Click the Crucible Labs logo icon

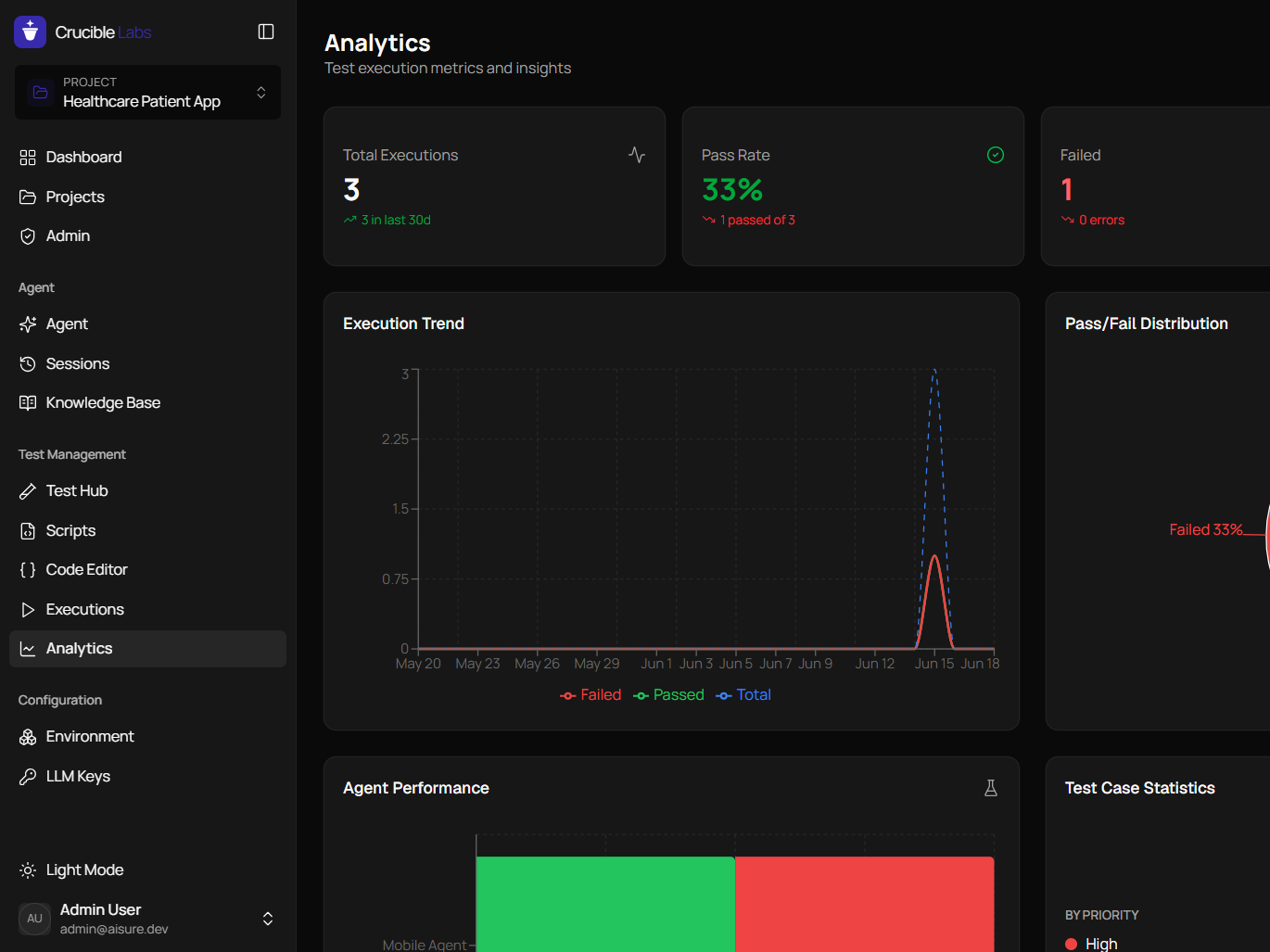30,32
